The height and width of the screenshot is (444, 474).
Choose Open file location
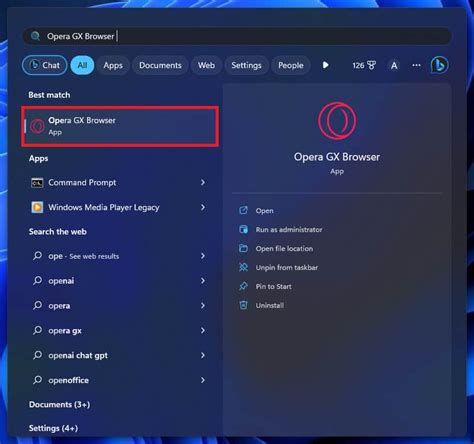[x=284, y=249]
